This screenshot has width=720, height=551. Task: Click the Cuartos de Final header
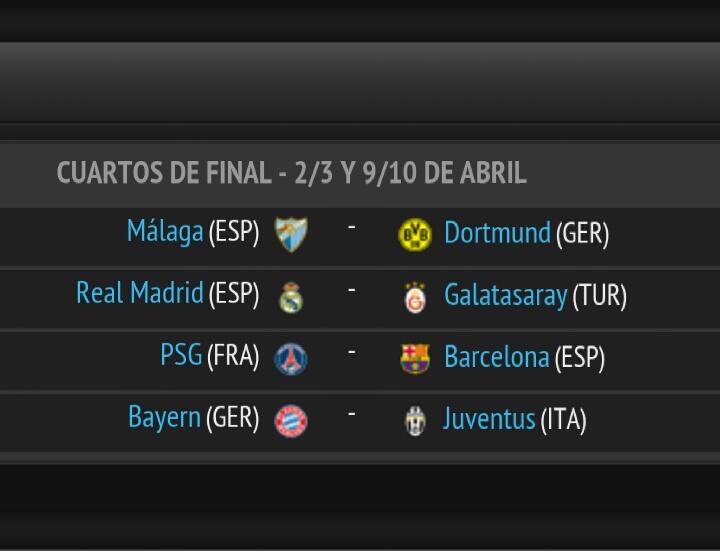(292, 173)
